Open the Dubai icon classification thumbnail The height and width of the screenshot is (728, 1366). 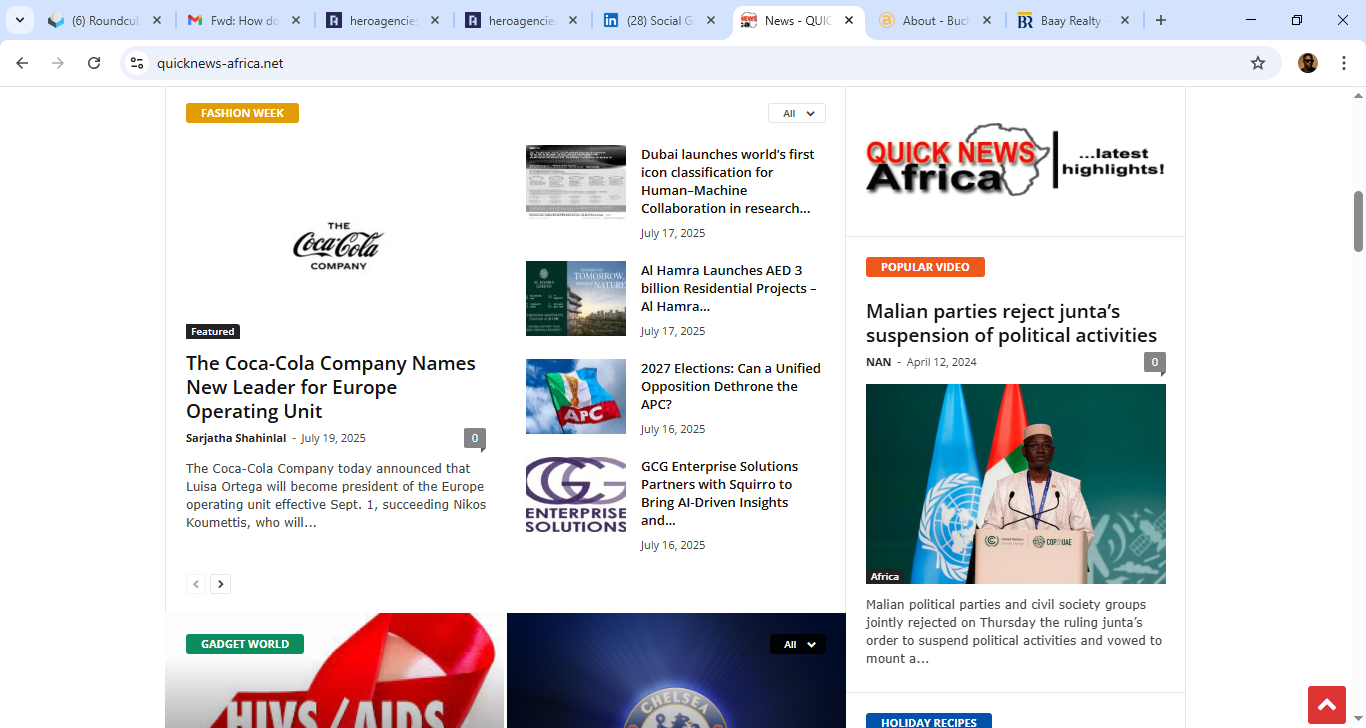576,182
